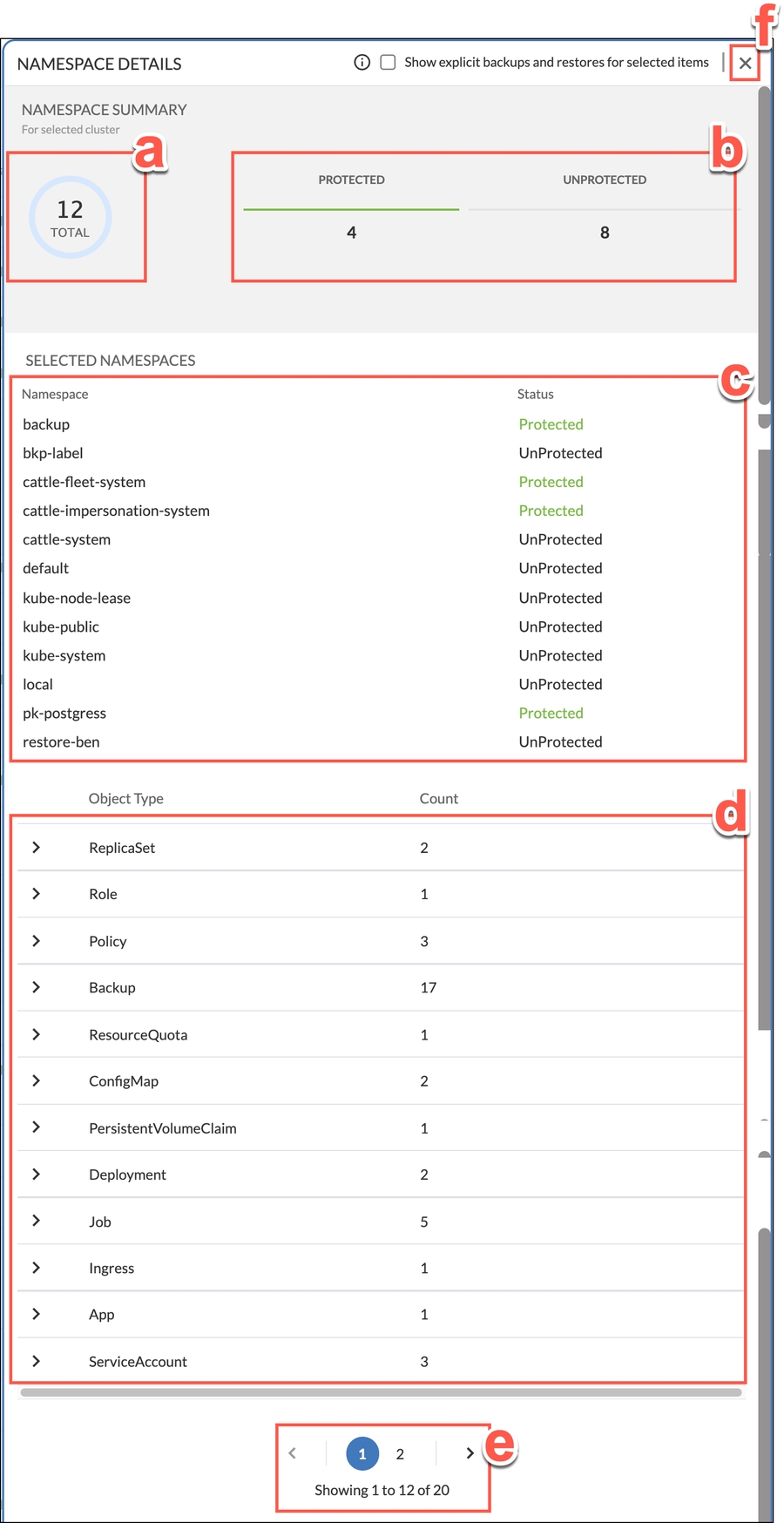Expand the ReplicaSet object type row
This screenshot has width=784, height=1523.
pyautogui.click(x=37, y=848)
